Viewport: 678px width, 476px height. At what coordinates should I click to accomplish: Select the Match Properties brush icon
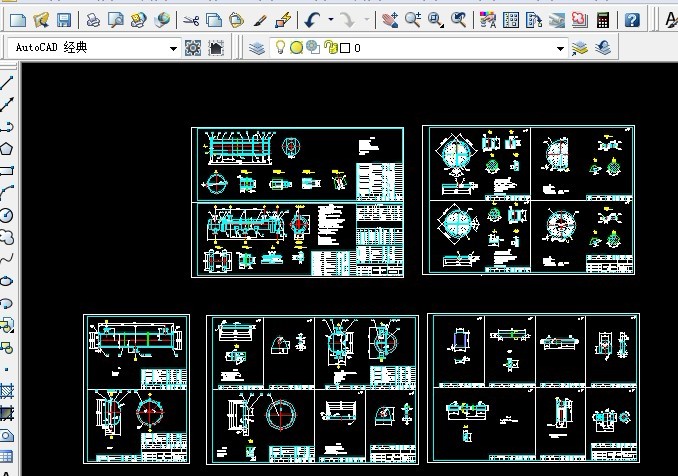point(260,20)
